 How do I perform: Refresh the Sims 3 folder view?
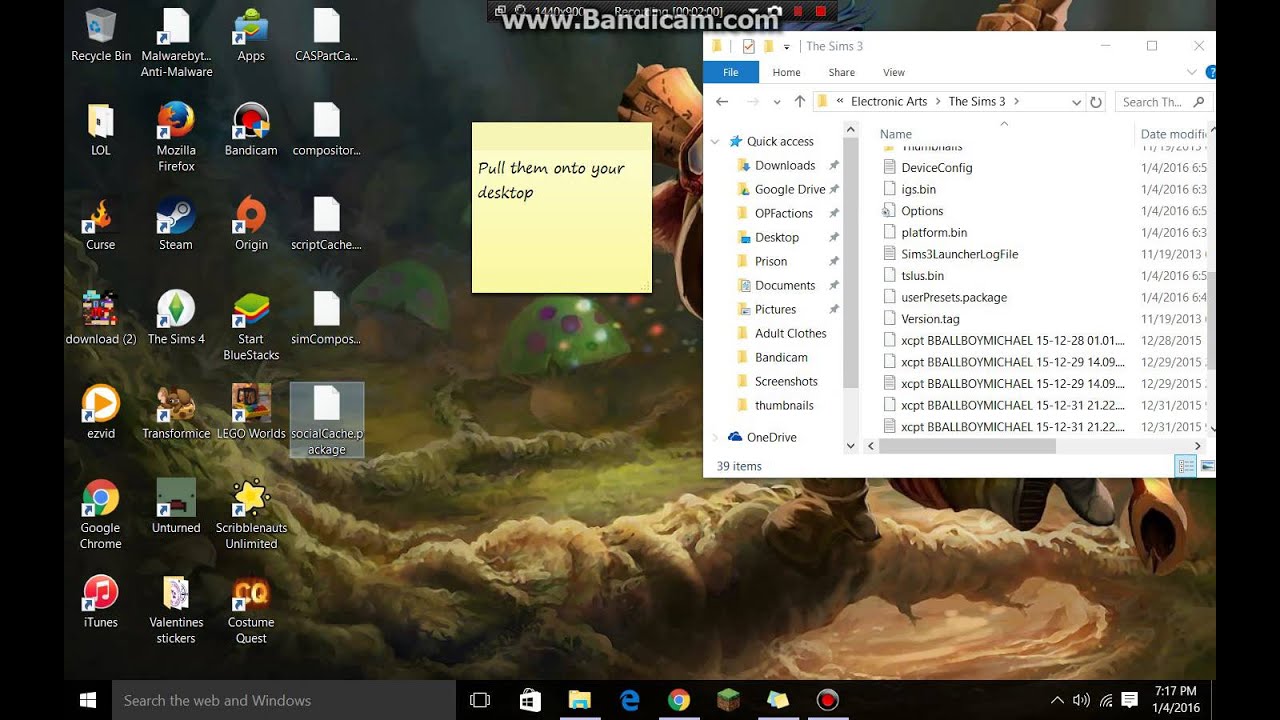[x=1096, y=102]
